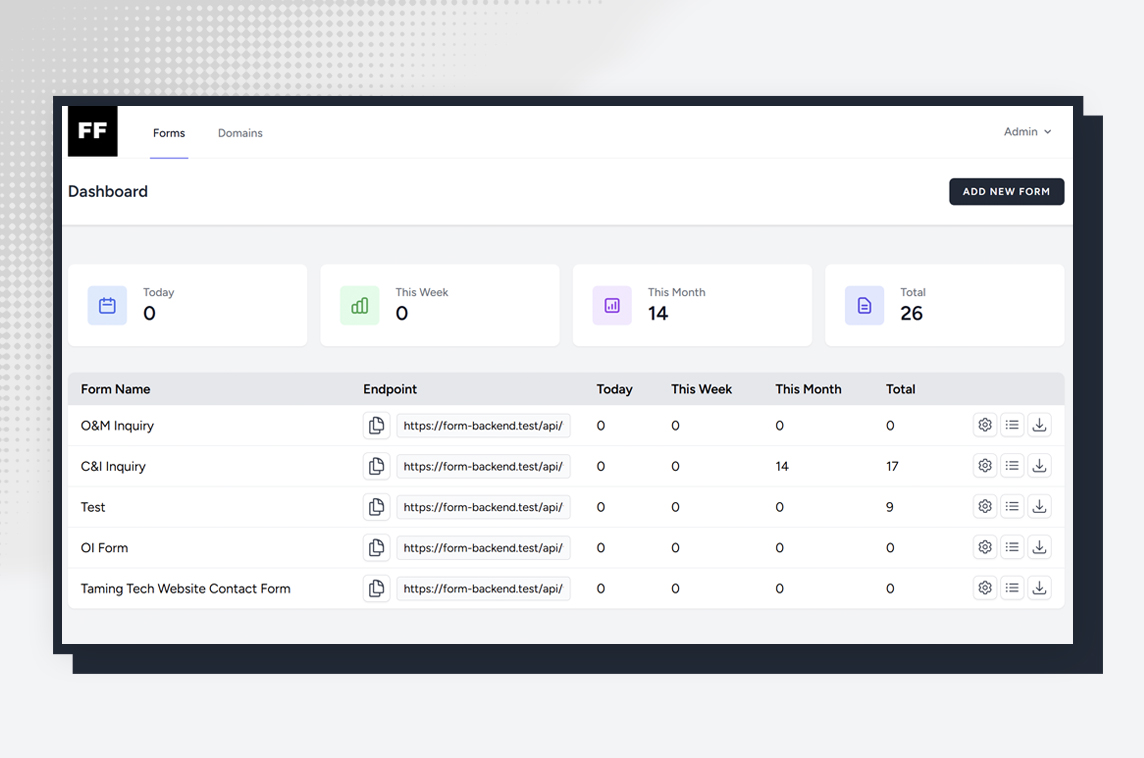The height and width of the screenshot is (758, 1144).
Task: Open the Admin user dropdown
Action: [x=1027, y=132]
